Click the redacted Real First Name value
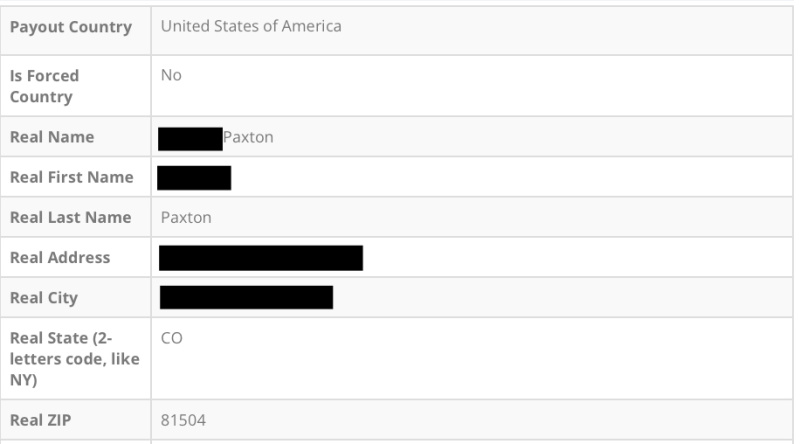800x444 pixels. click(x=194, y=178)
